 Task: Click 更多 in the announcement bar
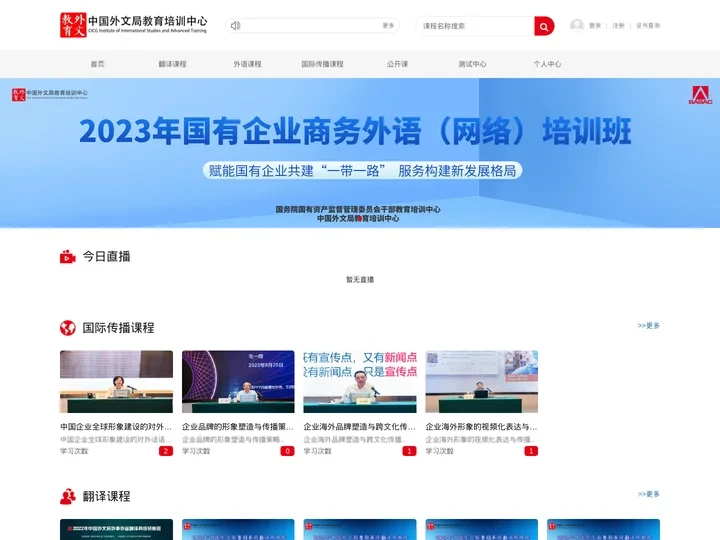388,26
